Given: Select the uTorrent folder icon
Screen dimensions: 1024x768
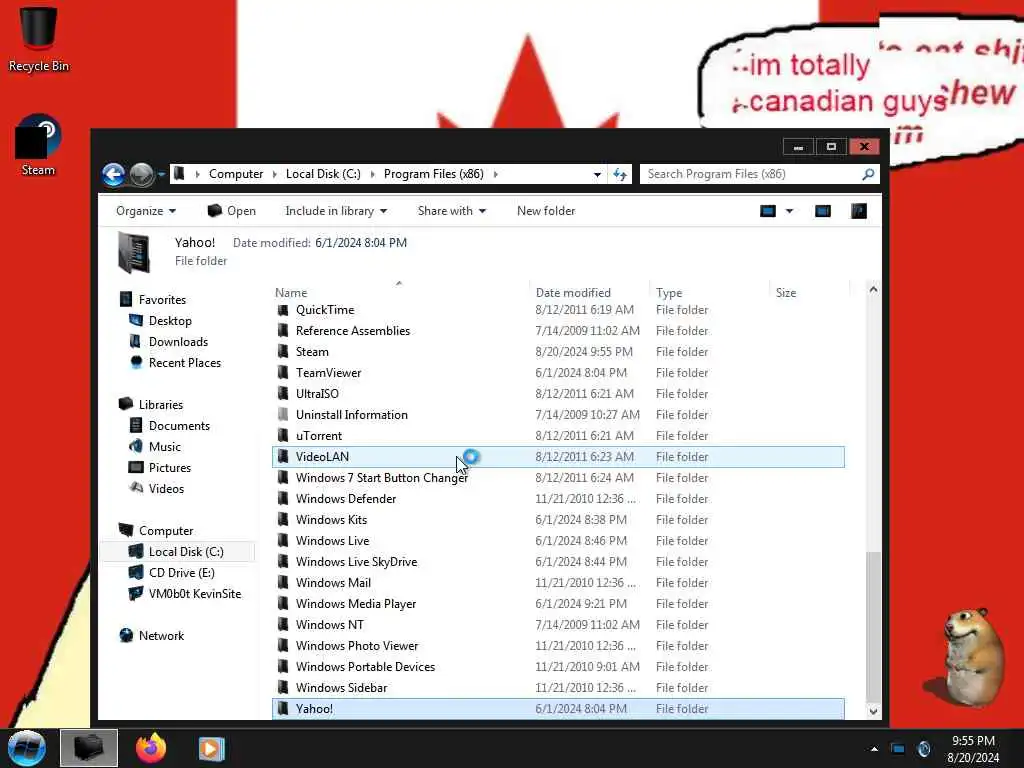Looking at the screenshot, I should [x=283, y=436].
